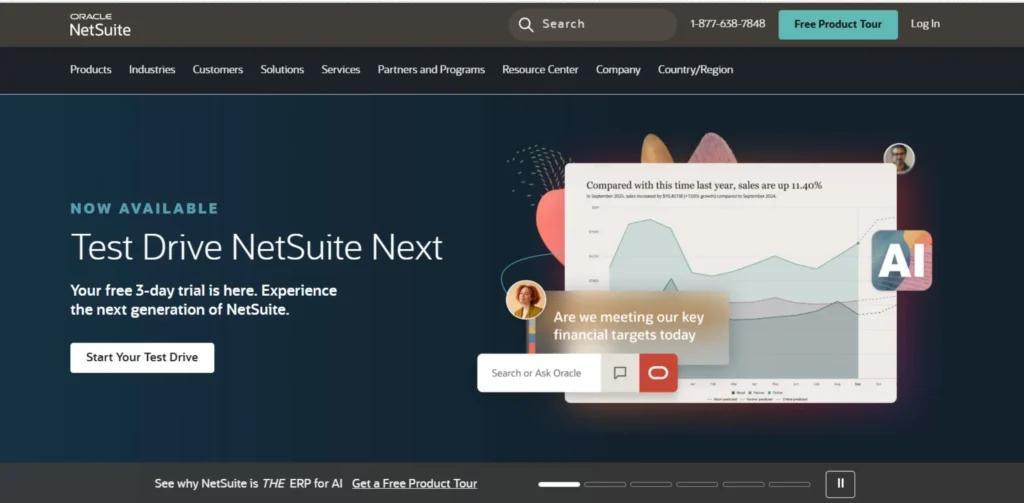Select the second carousel slide indicator
This screenshot has height=503, width=1024.
[605, 484]
